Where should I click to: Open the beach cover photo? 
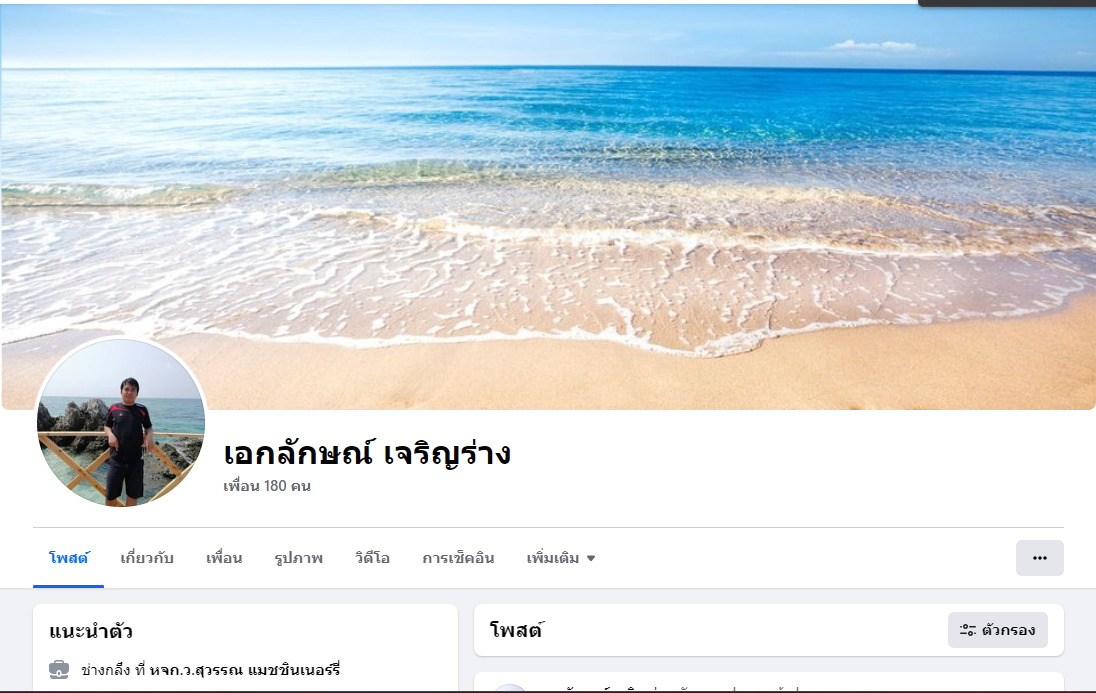[x=548, y=206]
